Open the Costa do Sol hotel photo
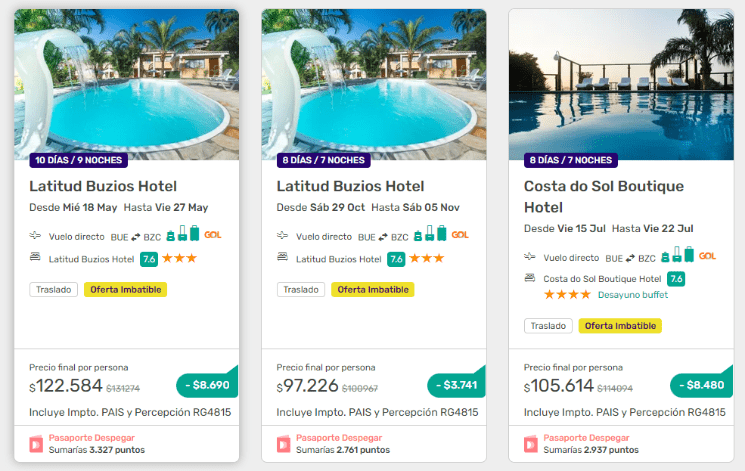Image resolution: width=745 pixels, height=471 pixels. point(621,80)
